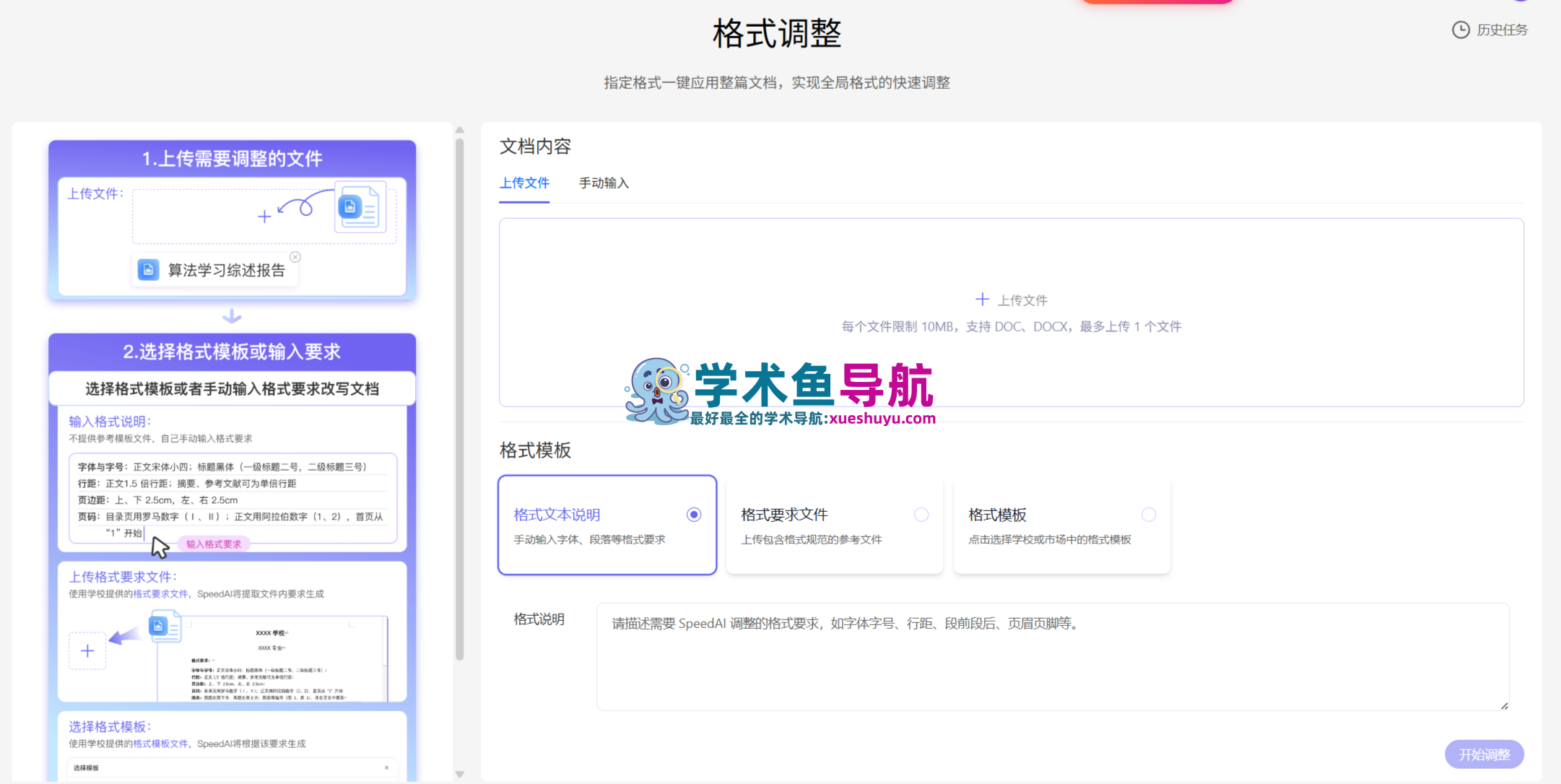The height and width of the screenshot is (784, 1561).
Task: Switch to the 手动输入 tab
Action: click(603, 183)
